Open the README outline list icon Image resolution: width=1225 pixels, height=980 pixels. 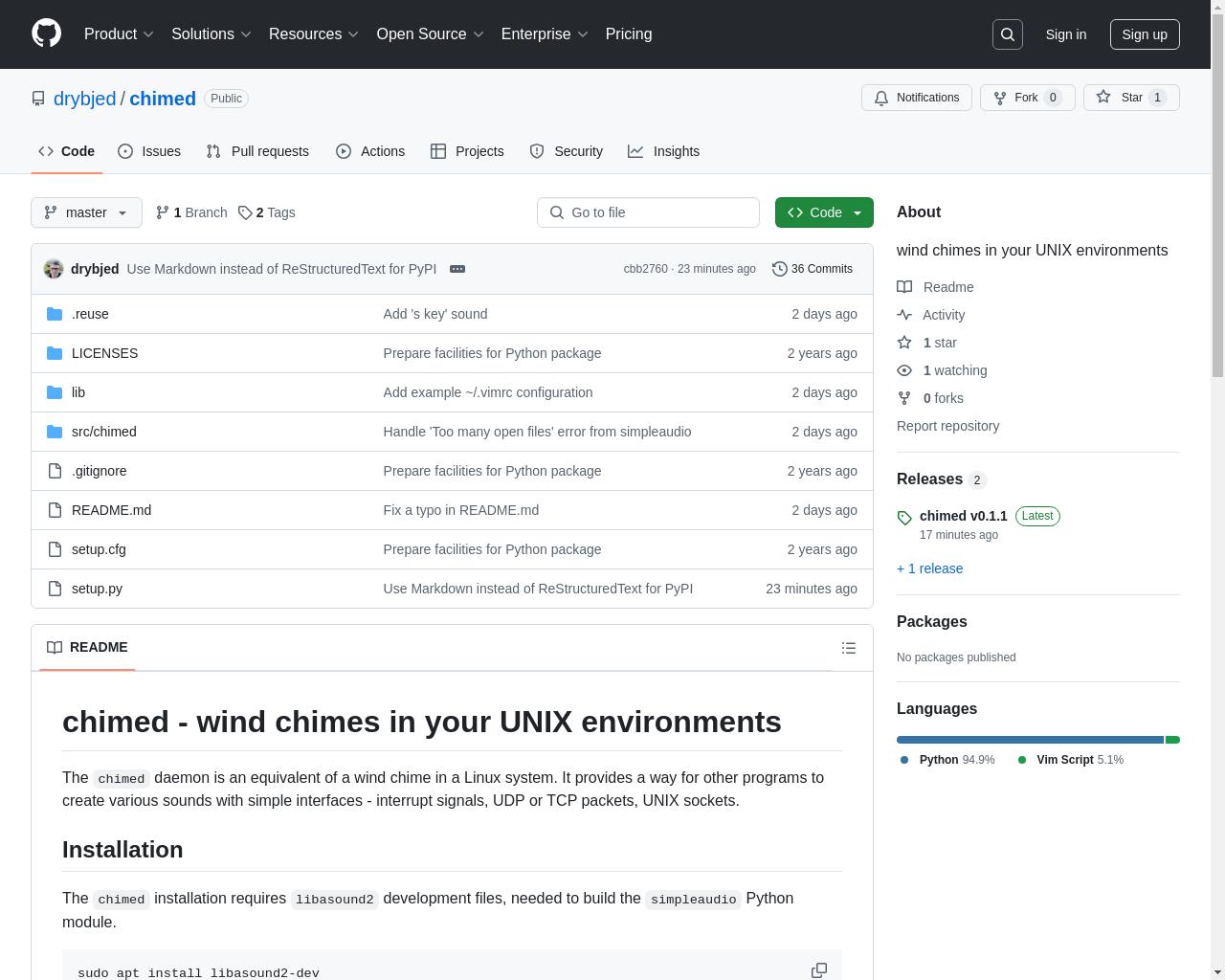coord(849,648)
